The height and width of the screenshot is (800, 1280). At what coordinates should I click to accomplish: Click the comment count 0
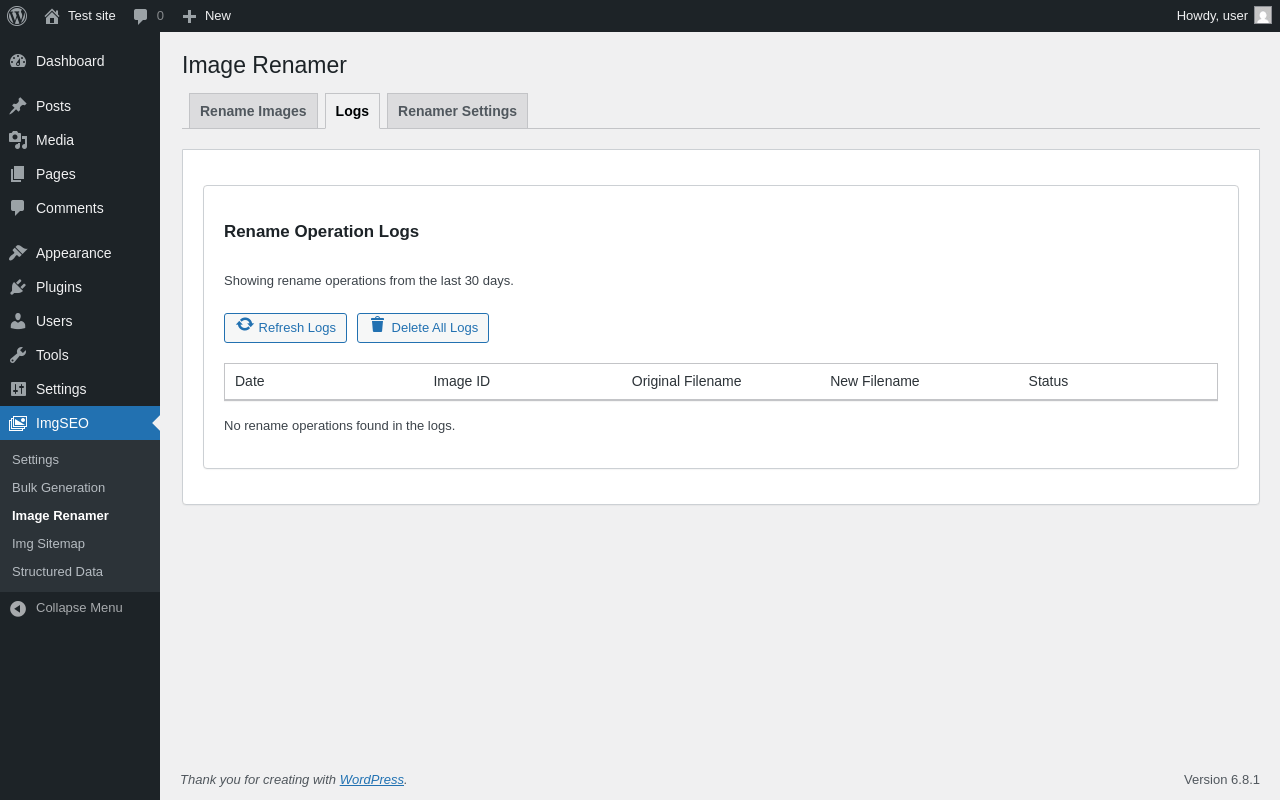coord(160,16)
